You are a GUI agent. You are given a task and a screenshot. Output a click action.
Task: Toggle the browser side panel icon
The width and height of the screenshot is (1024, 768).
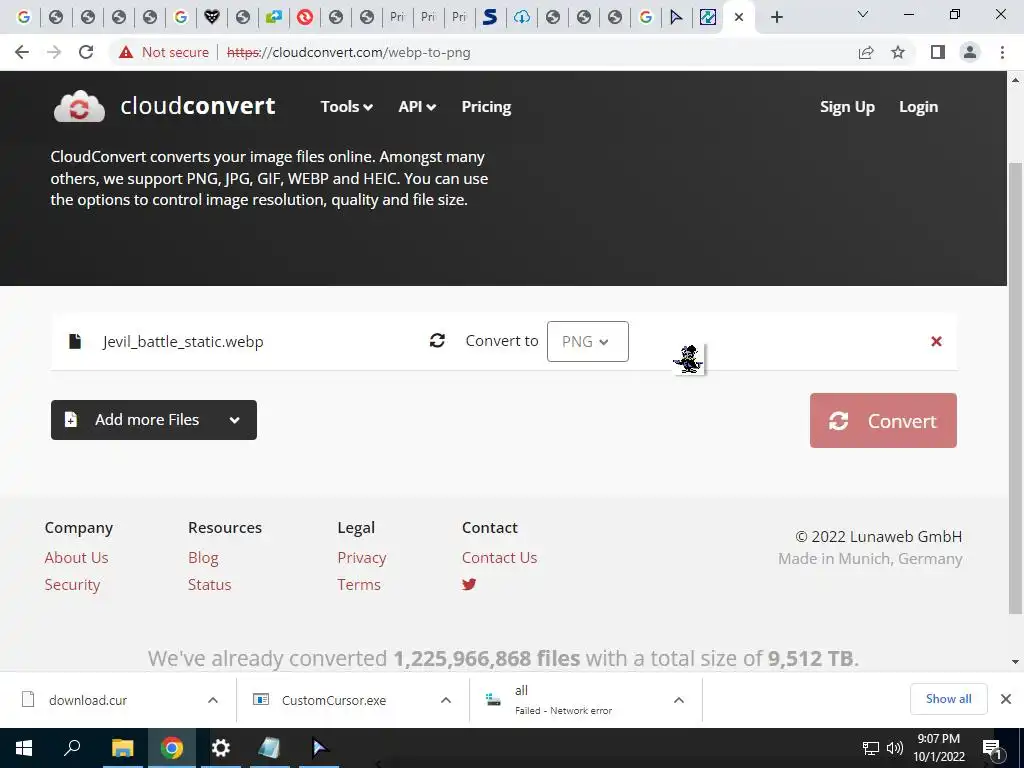click(x=938, y=52)
